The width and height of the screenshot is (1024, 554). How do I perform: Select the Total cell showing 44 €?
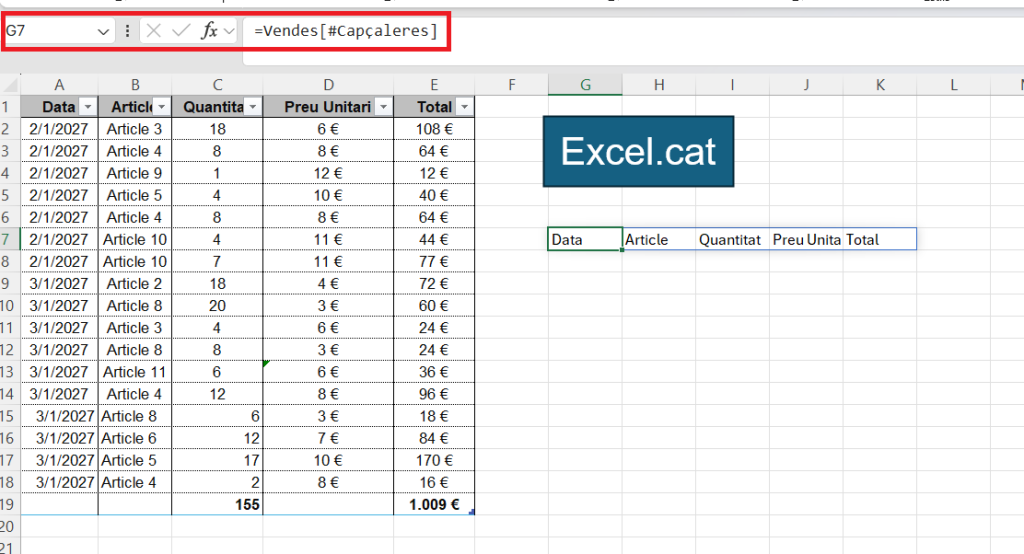(434, 239)
